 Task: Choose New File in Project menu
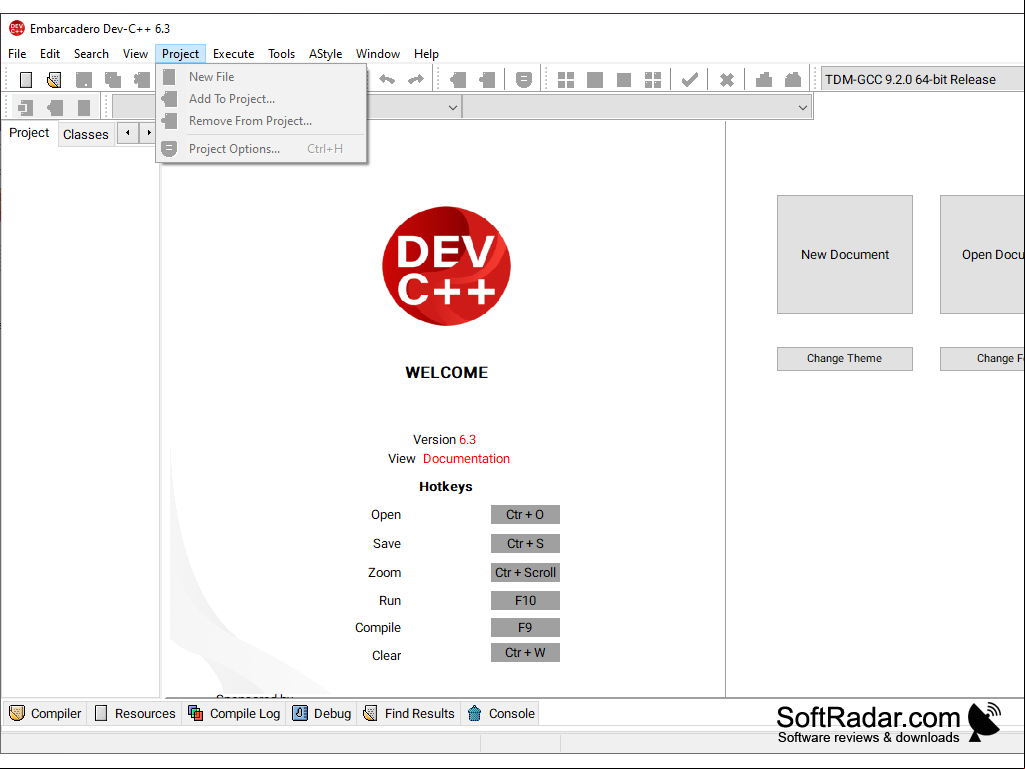(261, 77)
